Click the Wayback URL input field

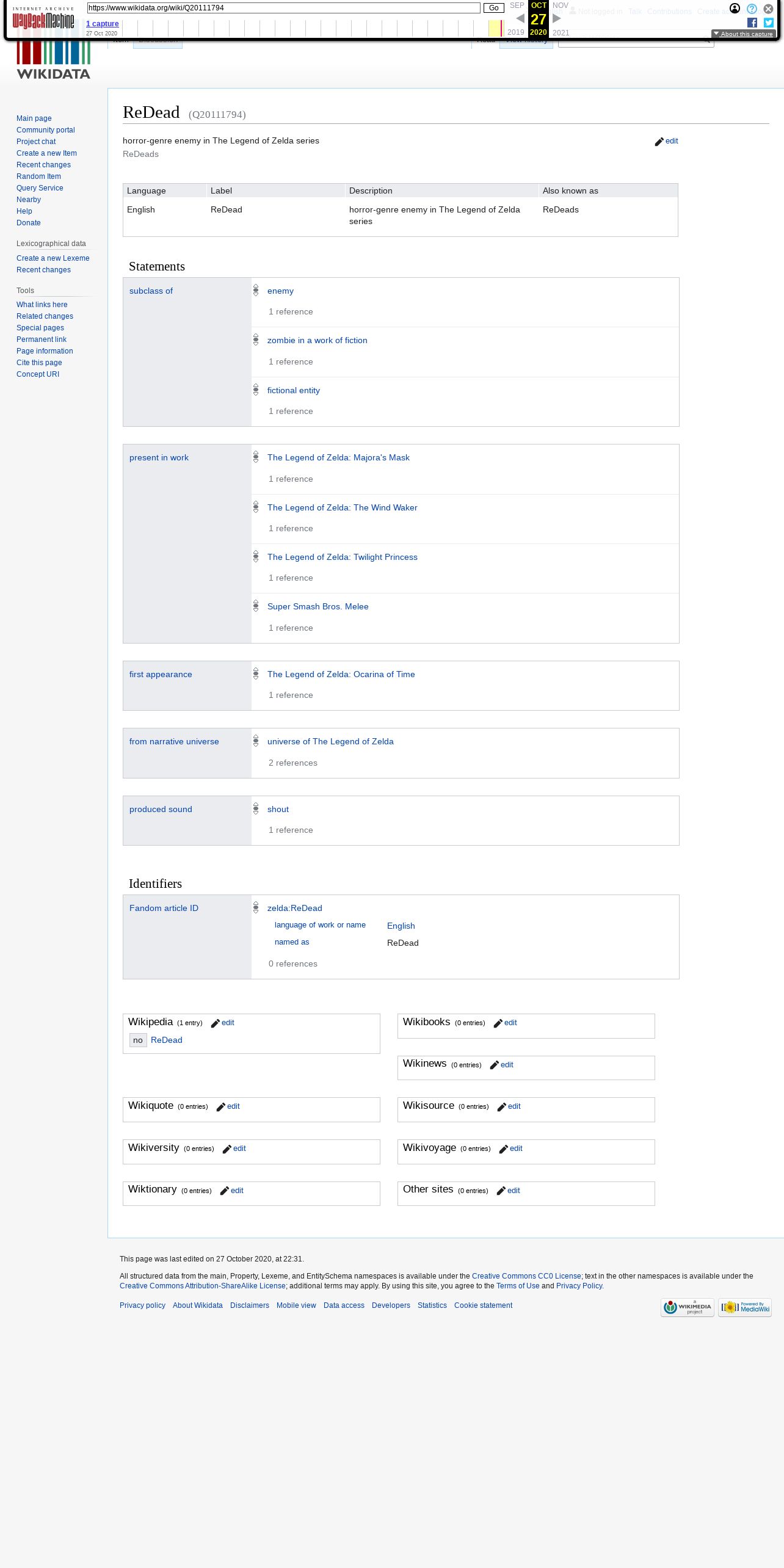pos(284,8)
